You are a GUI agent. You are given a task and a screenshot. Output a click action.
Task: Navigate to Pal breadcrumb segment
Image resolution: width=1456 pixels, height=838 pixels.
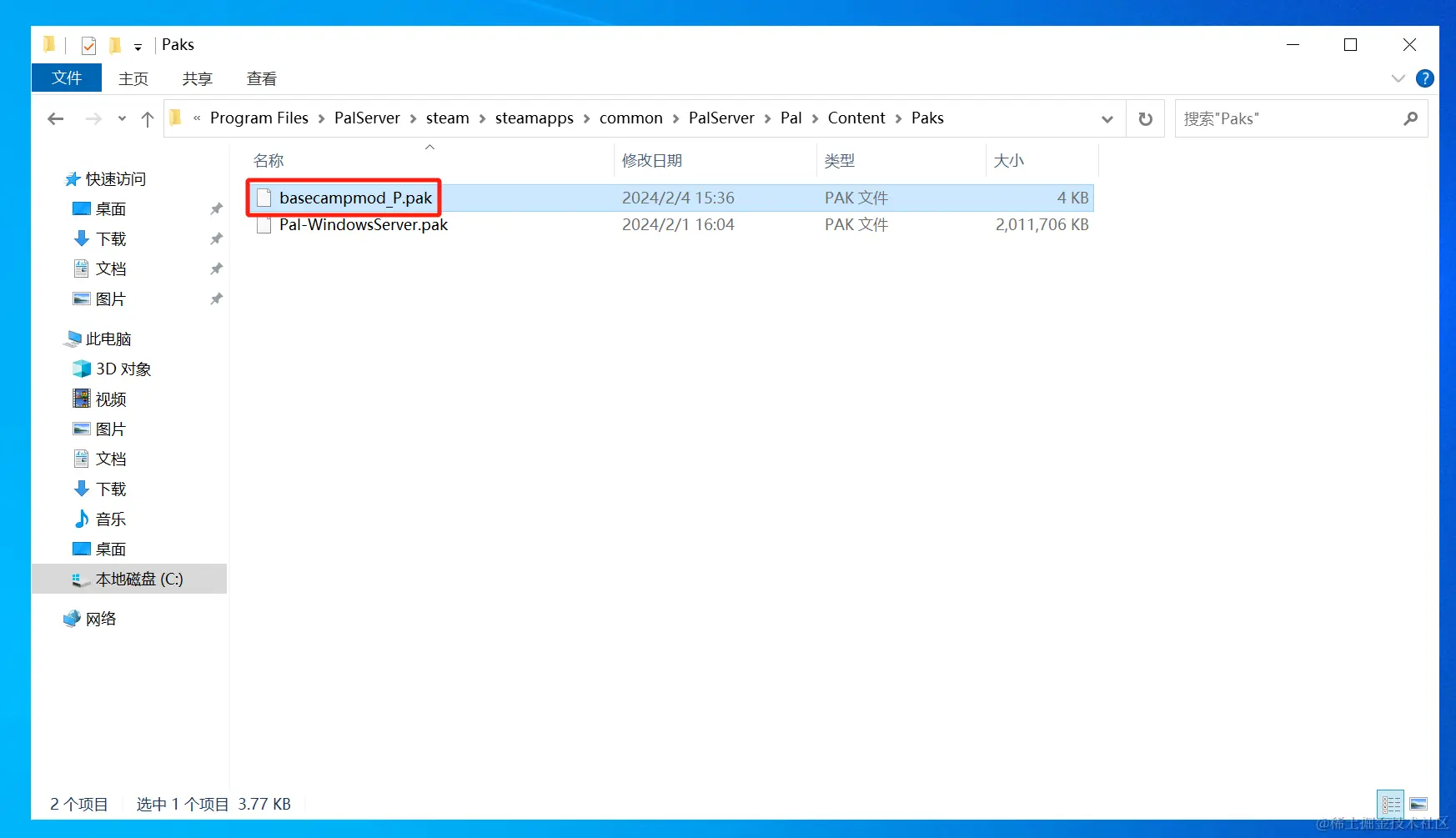(791, 118)
